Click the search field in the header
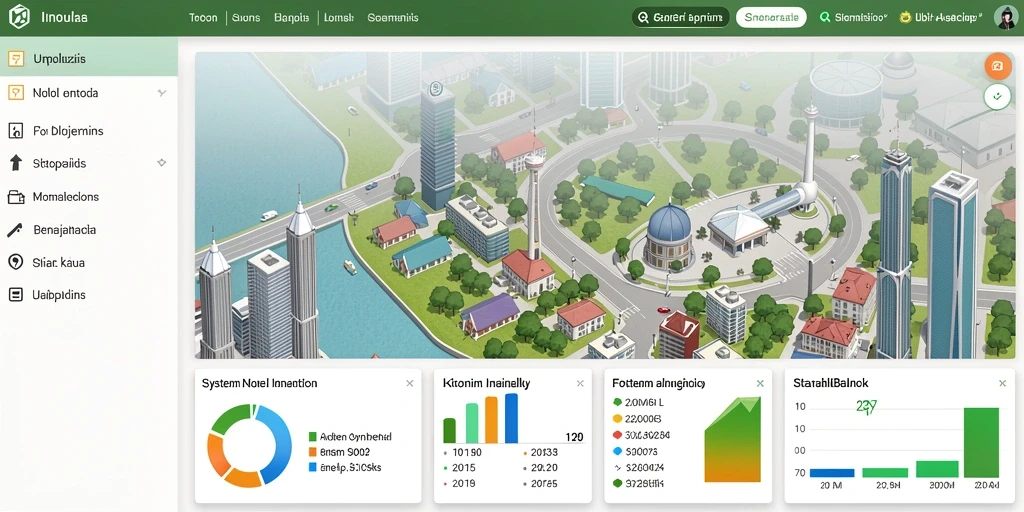The width and height of the screenshot is (1024, 512). pyautogui.click(x=680, y=18)
